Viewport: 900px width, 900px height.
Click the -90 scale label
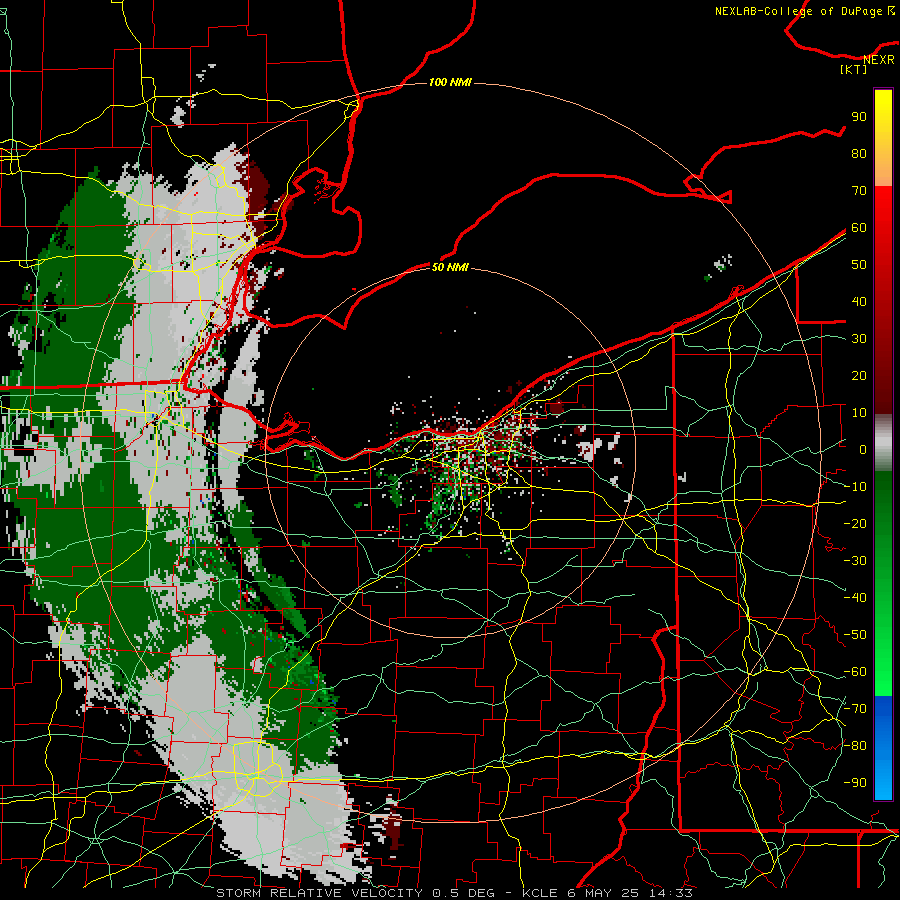pyautogui.click(x=855, y=783)
